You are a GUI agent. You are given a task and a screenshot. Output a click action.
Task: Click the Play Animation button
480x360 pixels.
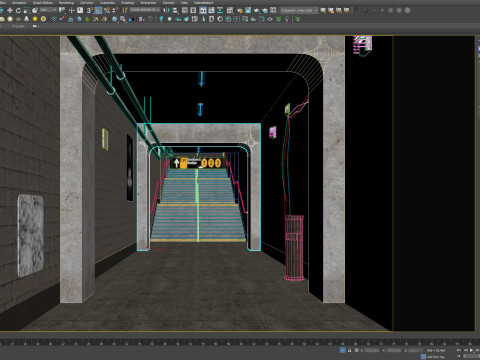[472, 350]
